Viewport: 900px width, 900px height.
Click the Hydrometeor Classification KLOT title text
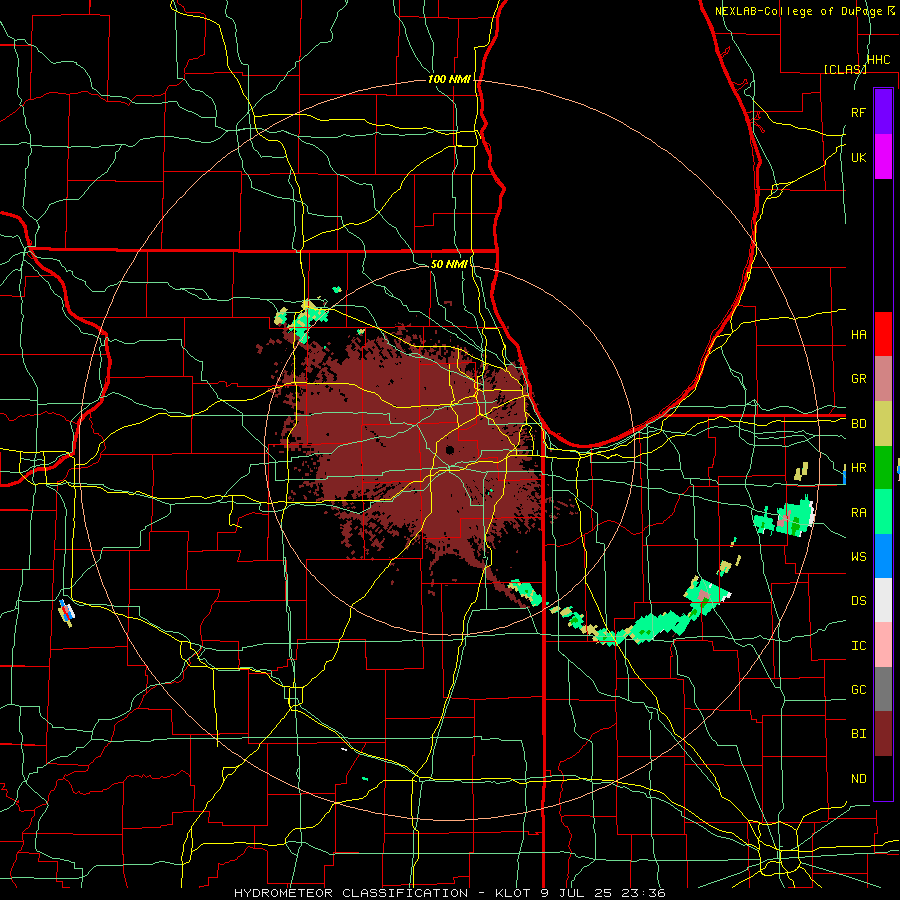(x=450, y=893)
